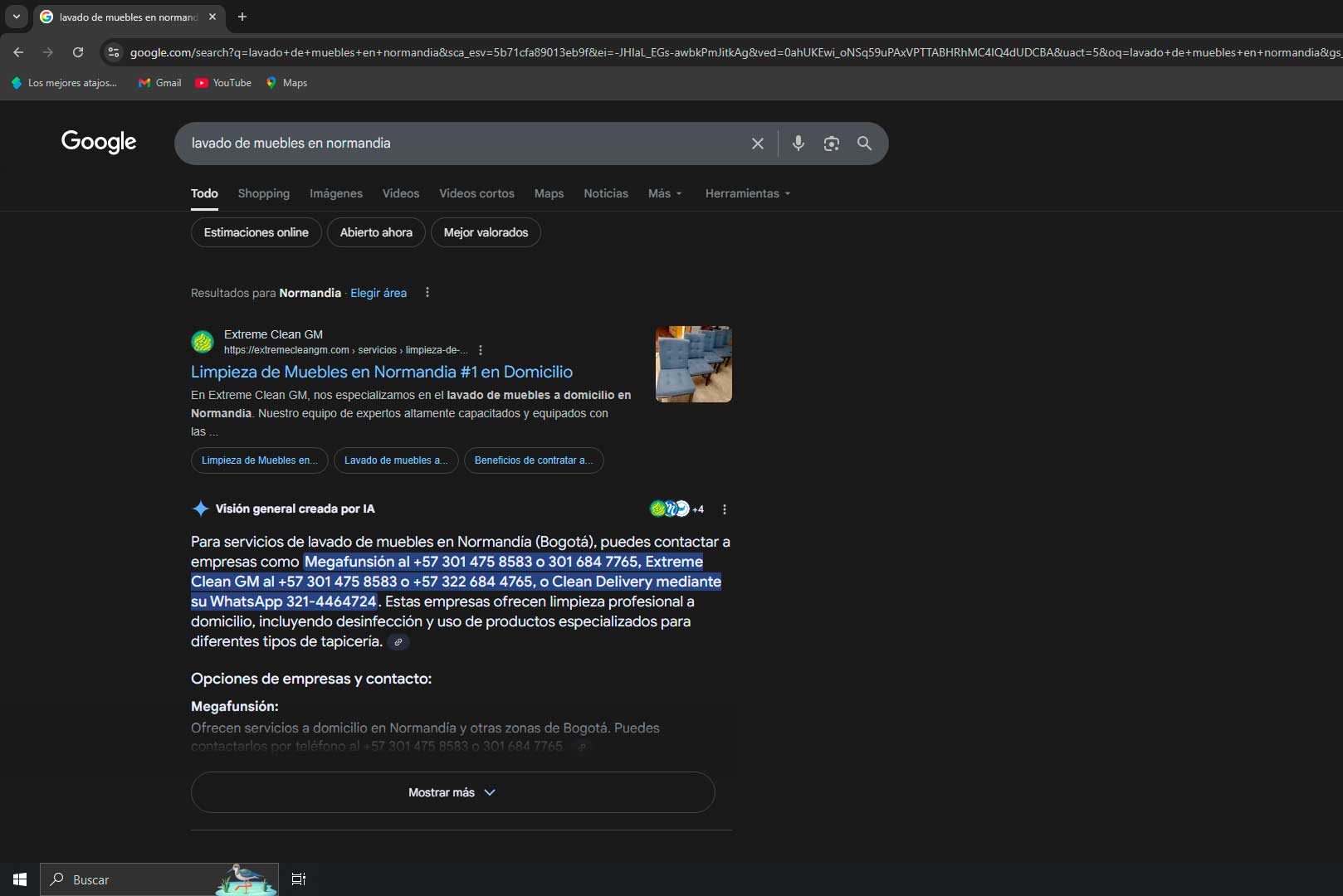The image size is (1343, 896).
Task: Open the Gmail bookmark
Action: 160,83
